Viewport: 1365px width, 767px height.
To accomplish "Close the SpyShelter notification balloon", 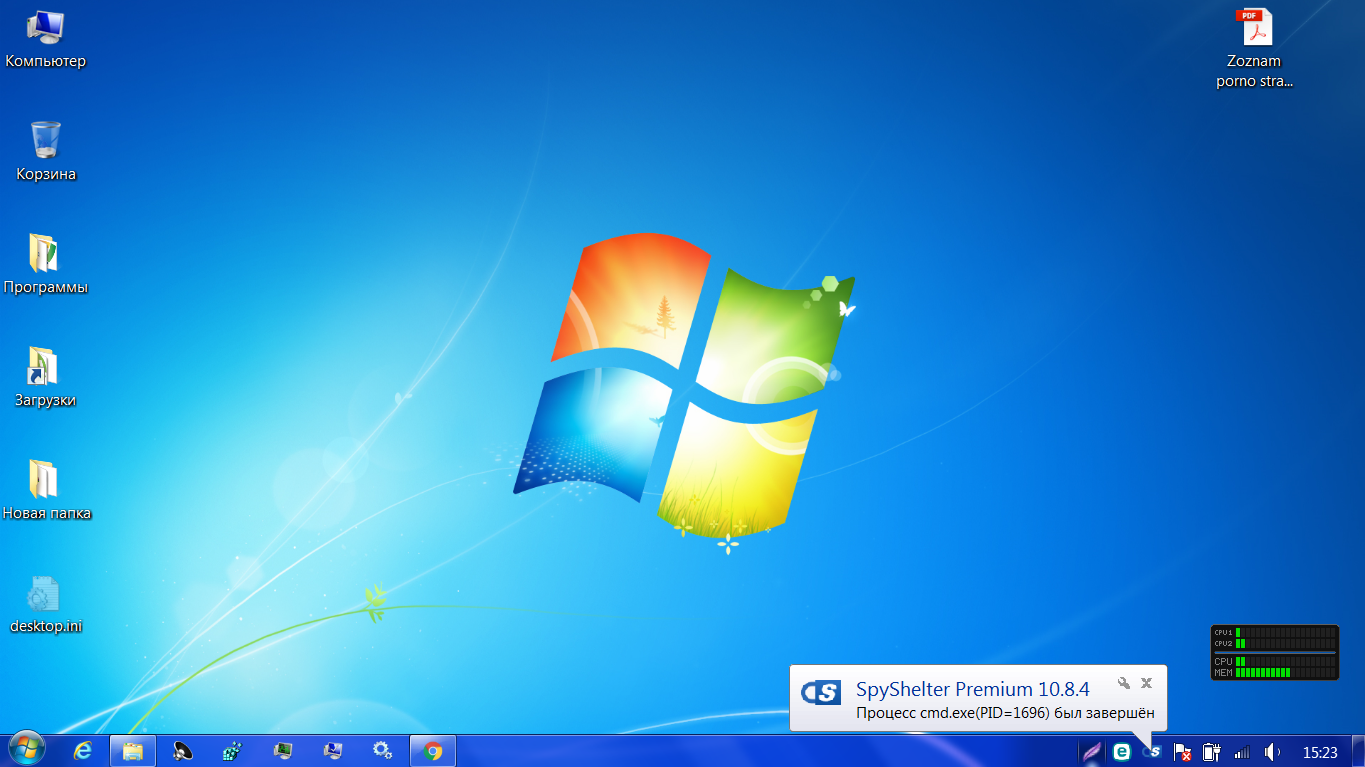I will click(1147, 683).
